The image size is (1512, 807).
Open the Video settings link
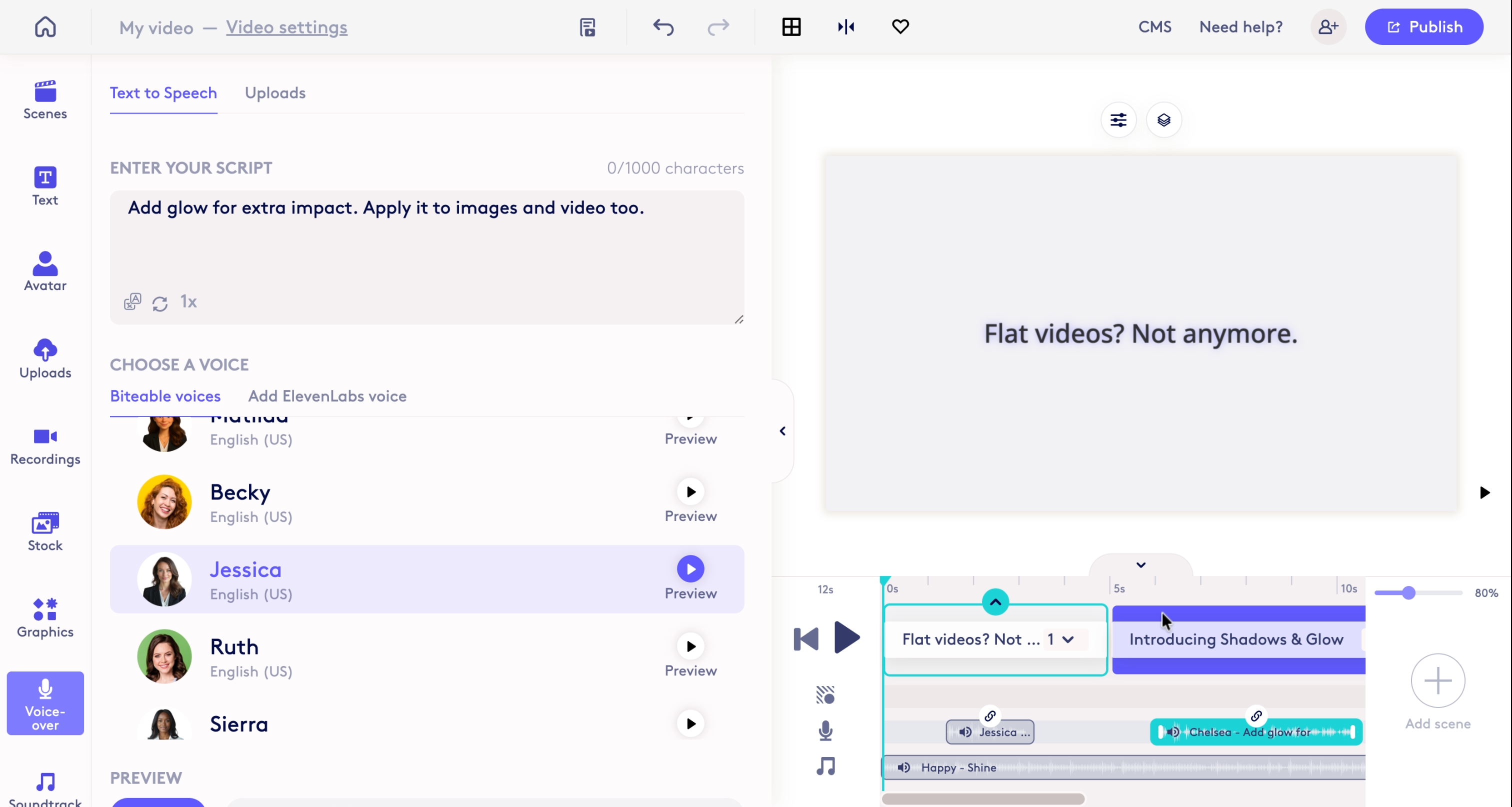(x=286, y=27)
